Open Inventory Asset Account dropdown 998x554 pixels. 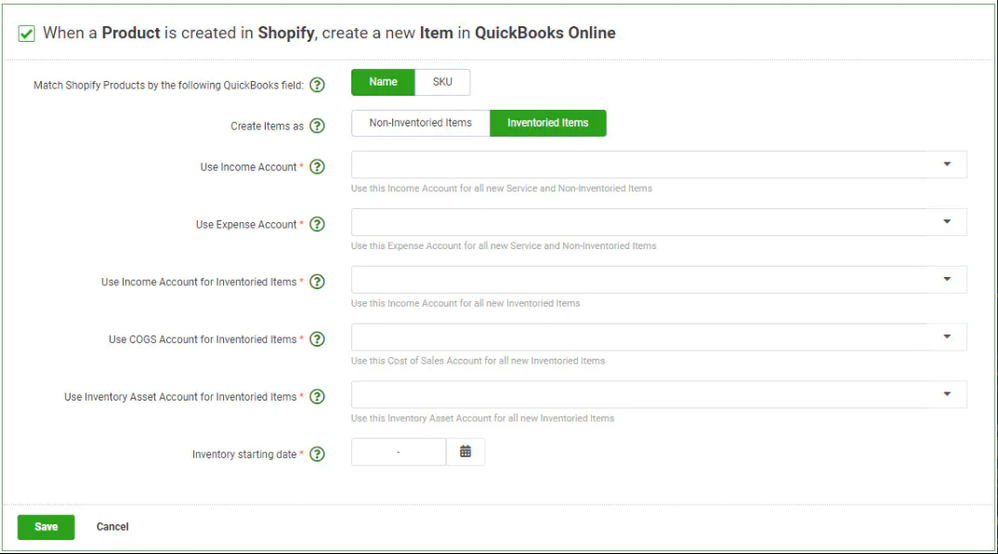[x=946, y=394]
